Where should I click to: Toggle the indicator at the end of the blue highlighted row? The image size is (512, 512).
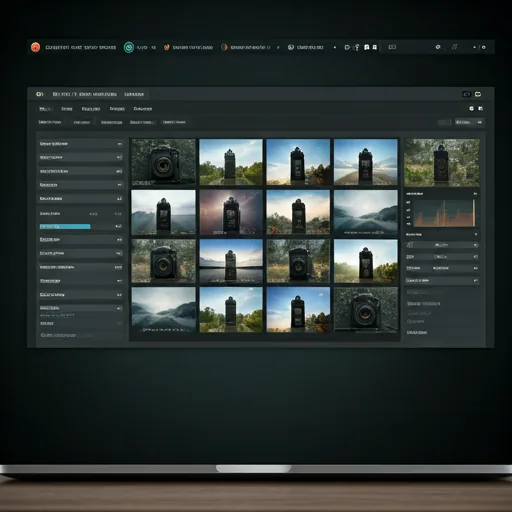[x=118, y=226]
